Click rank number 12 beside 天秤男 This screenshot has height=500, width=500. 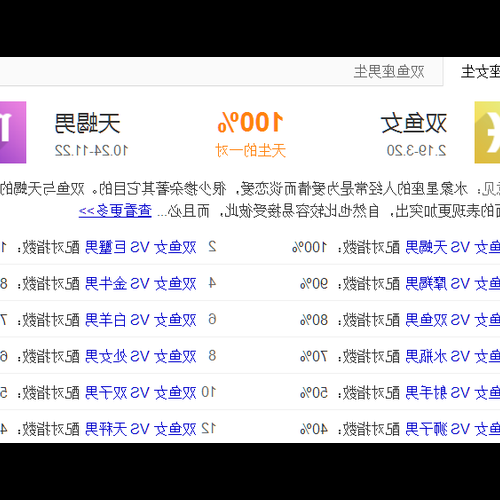click(209, 429)
